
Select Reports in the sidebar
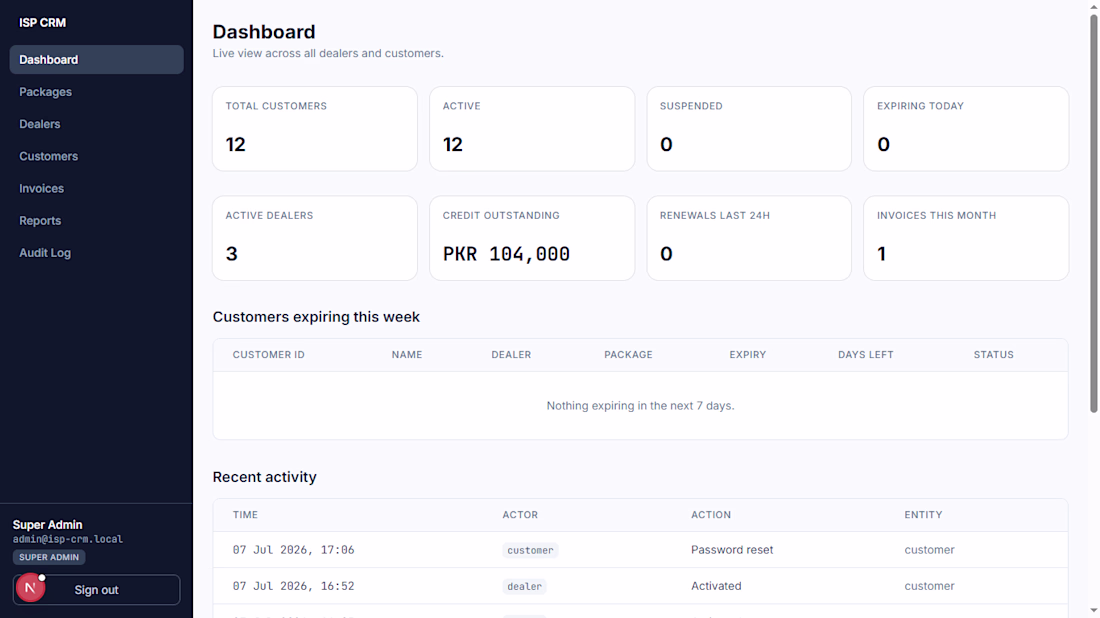click(97, 221)
